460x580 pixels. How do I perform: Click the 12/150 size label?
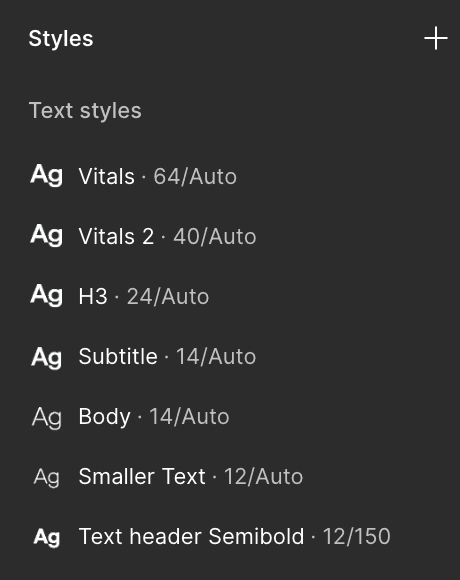(356, 536)
